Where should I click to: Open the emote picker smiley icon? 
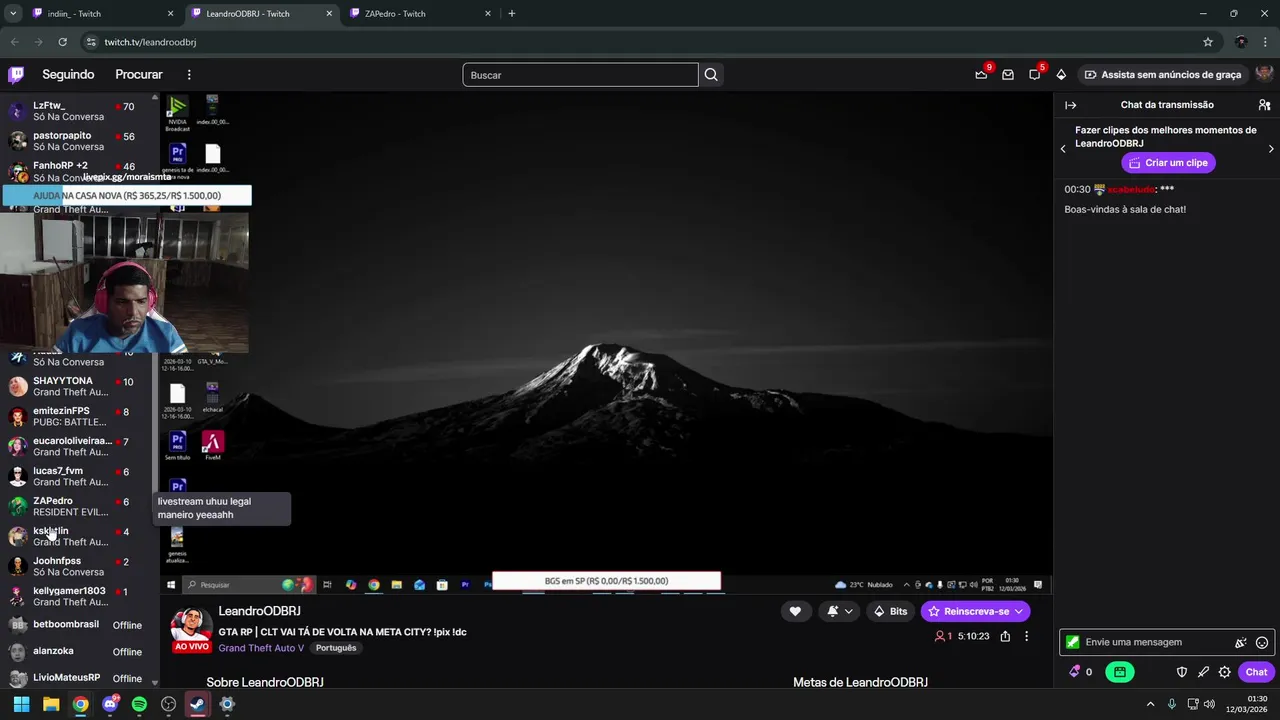click(x=1262, y=642)
